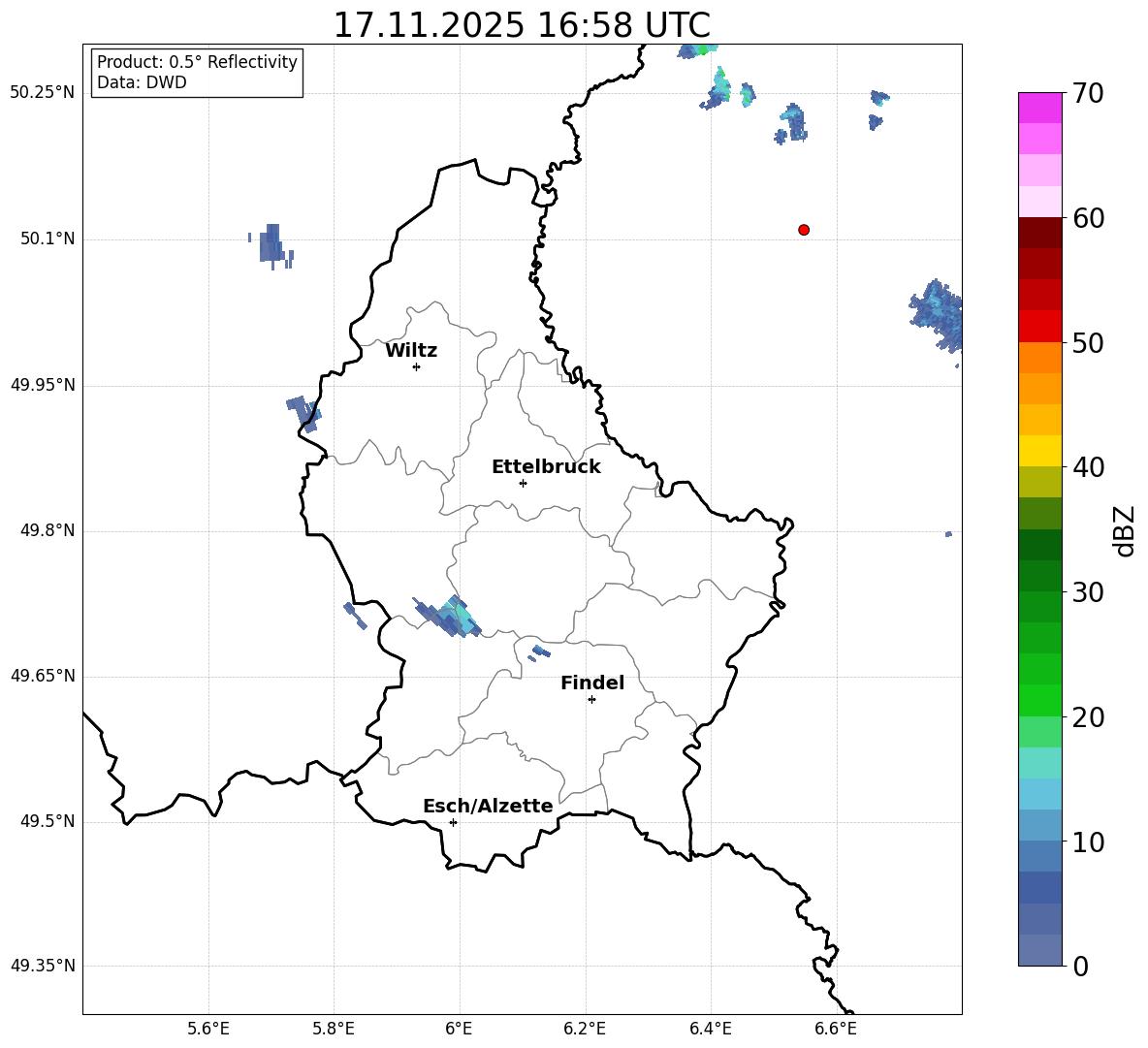Viewport: 1148px width, 1048px height.
Task: Click the radar echo west of Wiltz border
Action: coord(304,414)
